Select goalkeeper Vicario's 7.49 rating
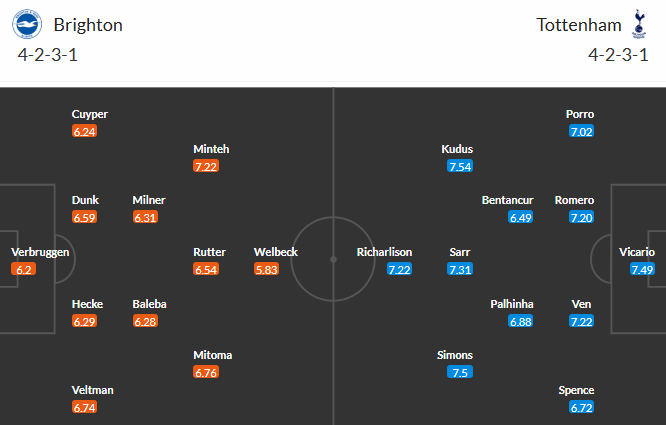Viewport: 666px width, 425px height. coord(642,270)
